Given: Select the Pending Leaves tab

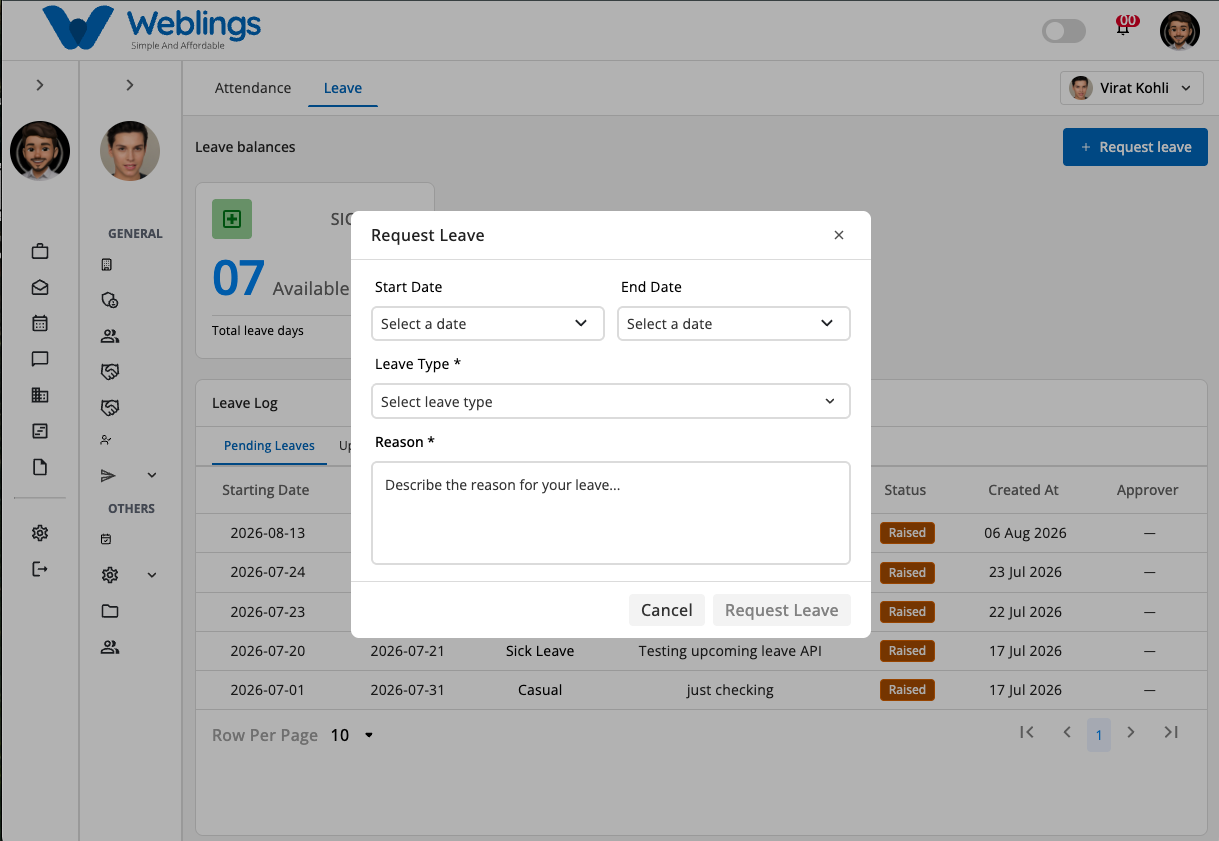Looking at the screenshot, I should [269, 446].
